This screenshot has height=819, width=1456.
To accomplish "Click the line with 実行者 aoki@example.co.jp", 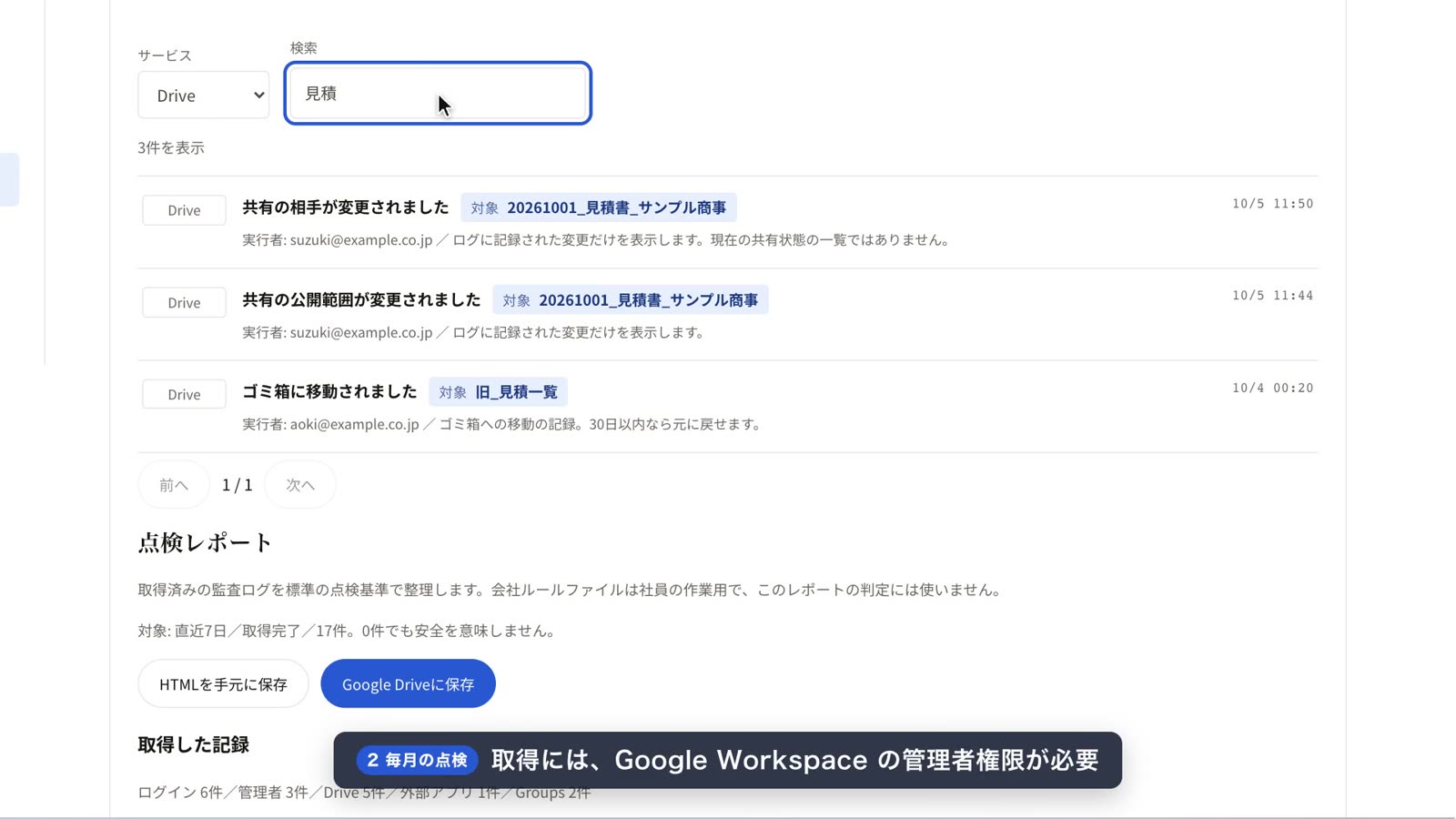I will 503,424.
